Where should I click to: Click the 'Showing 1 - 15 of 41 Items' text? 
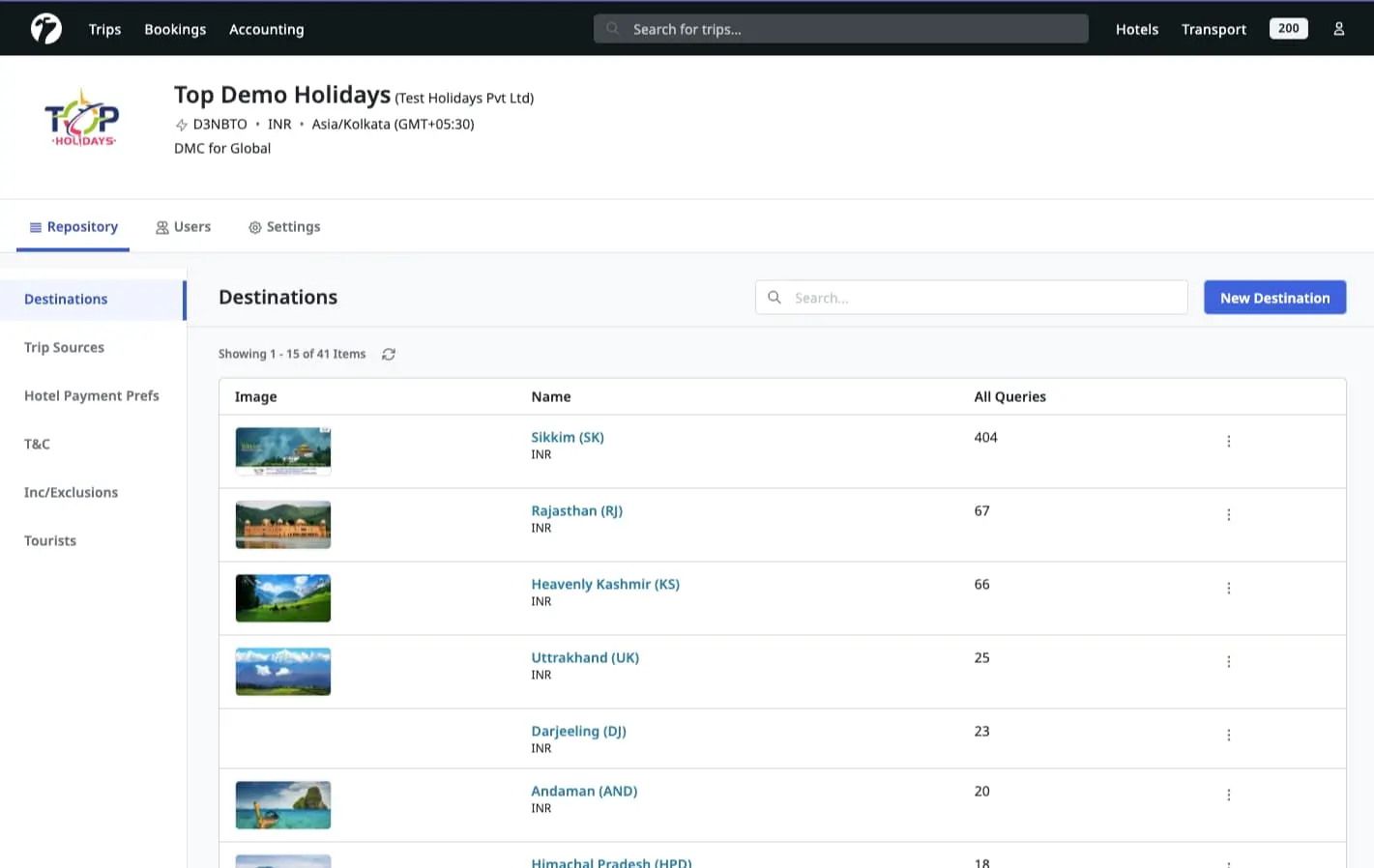tap(292, 354)
